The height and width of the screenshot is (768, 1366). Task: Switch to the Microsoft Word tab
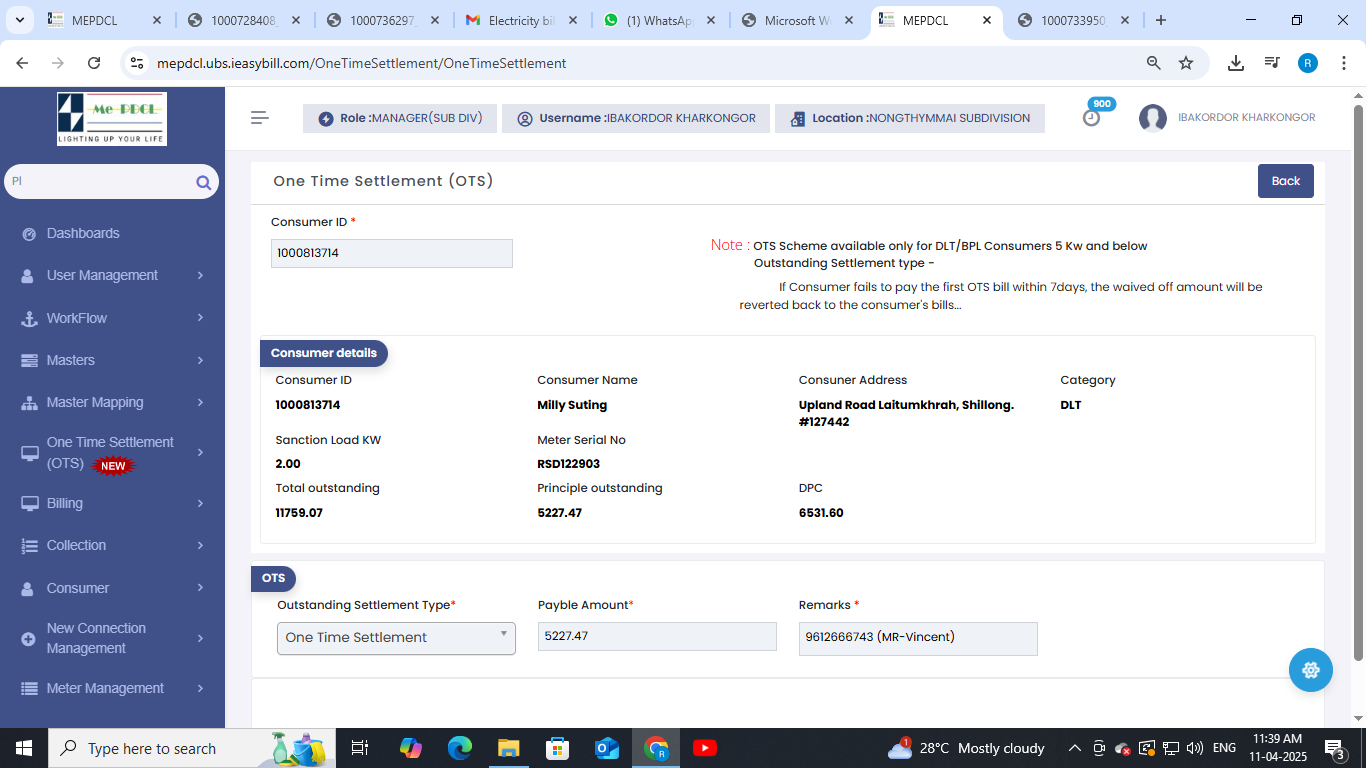click(x=798, y=20)
